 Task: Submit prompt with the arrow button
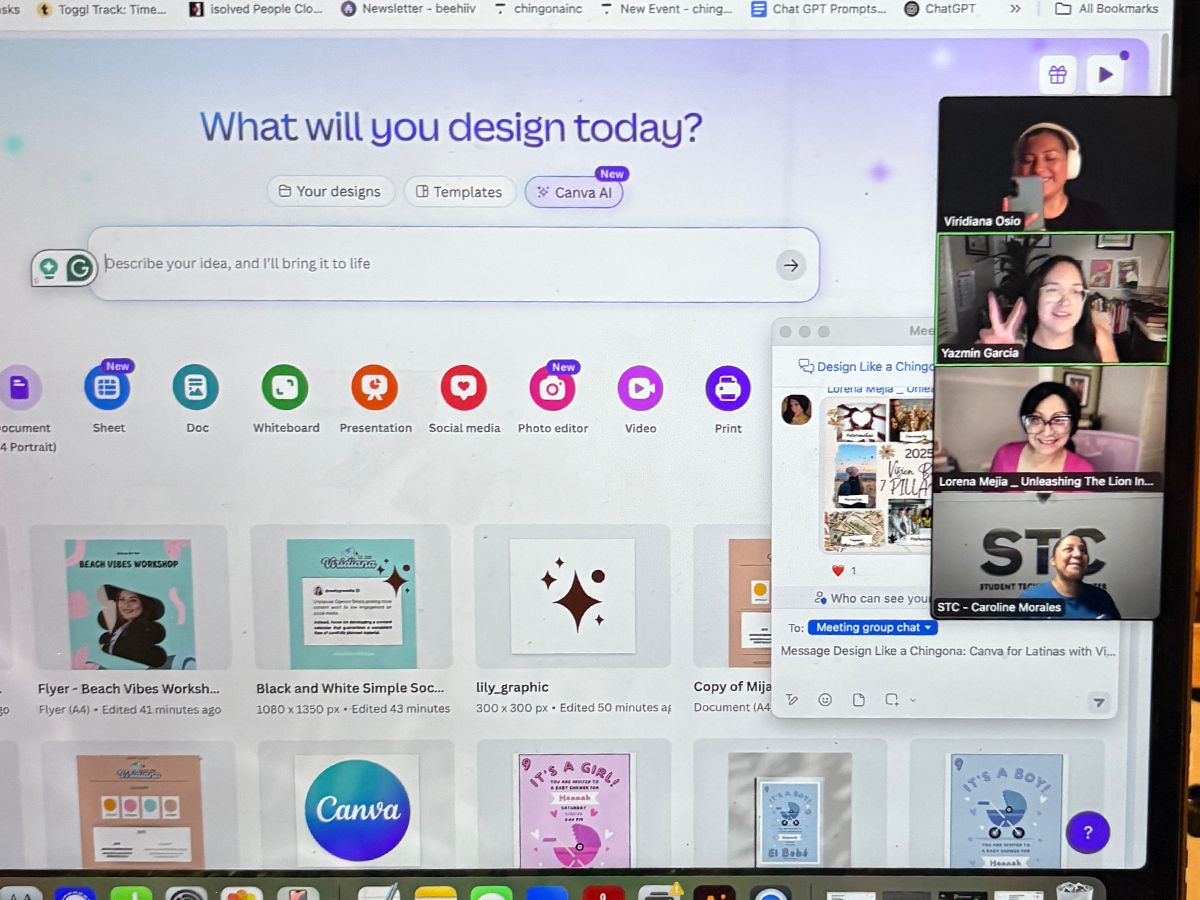[x=791, y=265]
